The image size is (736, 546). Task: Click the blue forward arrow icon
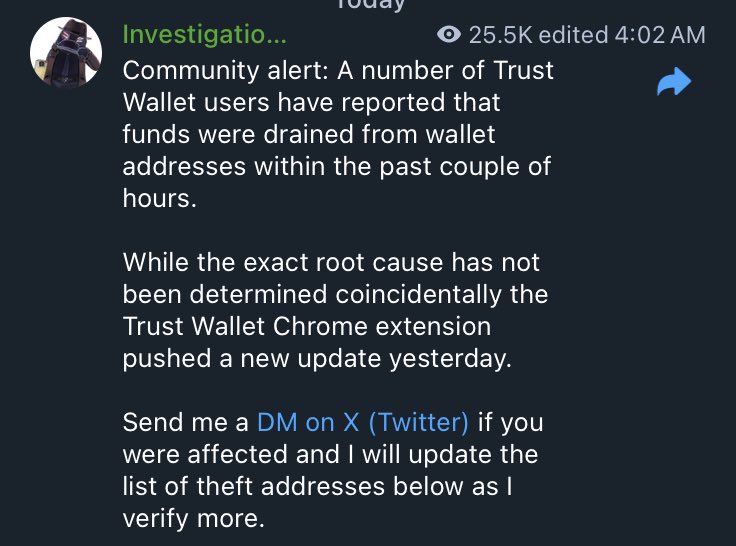(x=674, y=84)
